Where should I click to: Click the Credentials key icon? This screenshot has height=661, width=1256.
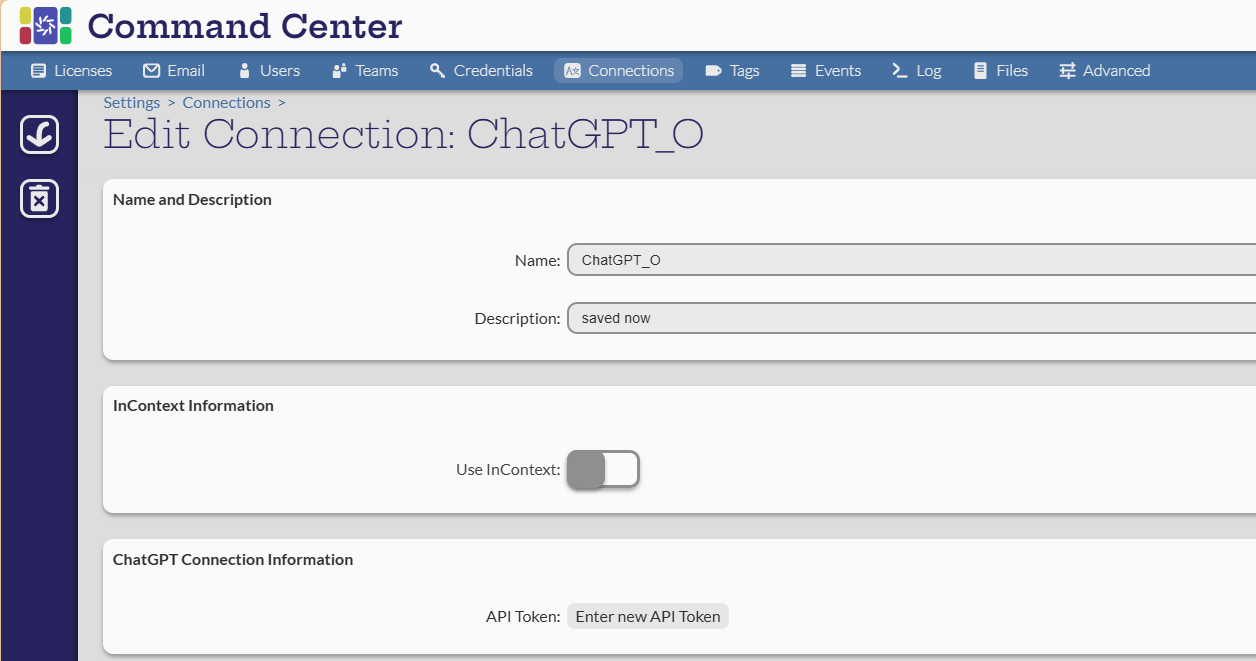pyautogui.click(x=437, y=71)
